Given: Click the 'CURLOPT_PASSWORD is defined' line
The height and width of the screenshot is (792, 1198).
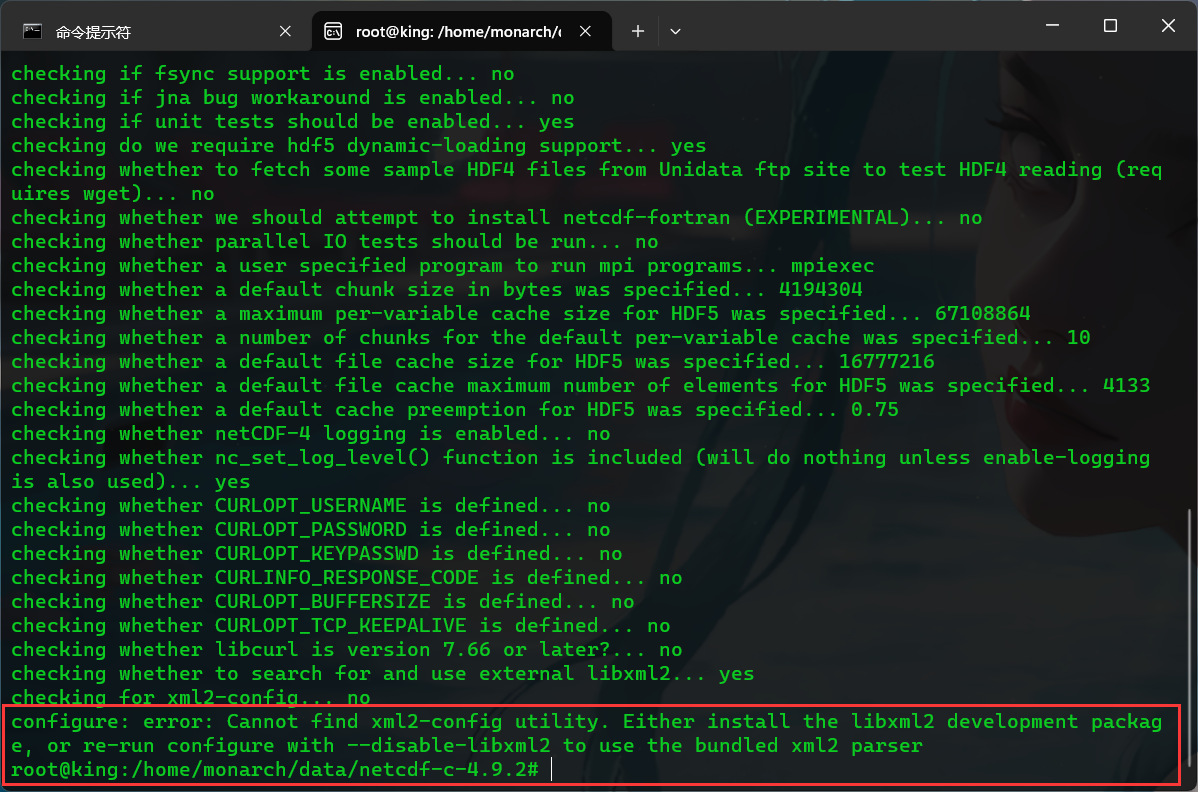Looking at the screenshot, I should (x=311, y=529).
